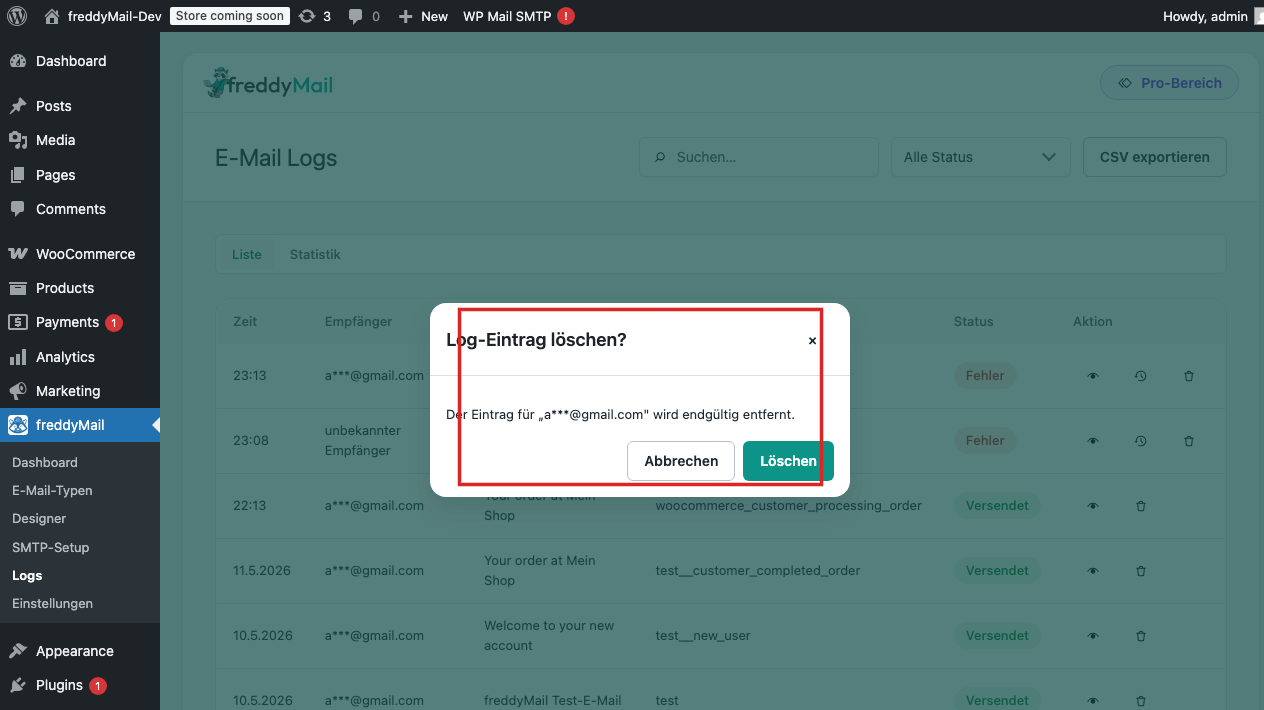Open the Logs submenu item

click(x=27, y=576)
